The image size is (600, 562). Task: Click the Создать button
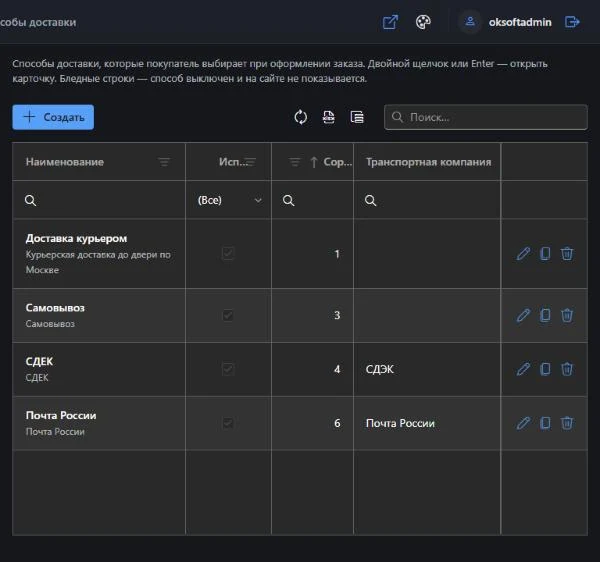click(53, 117)
